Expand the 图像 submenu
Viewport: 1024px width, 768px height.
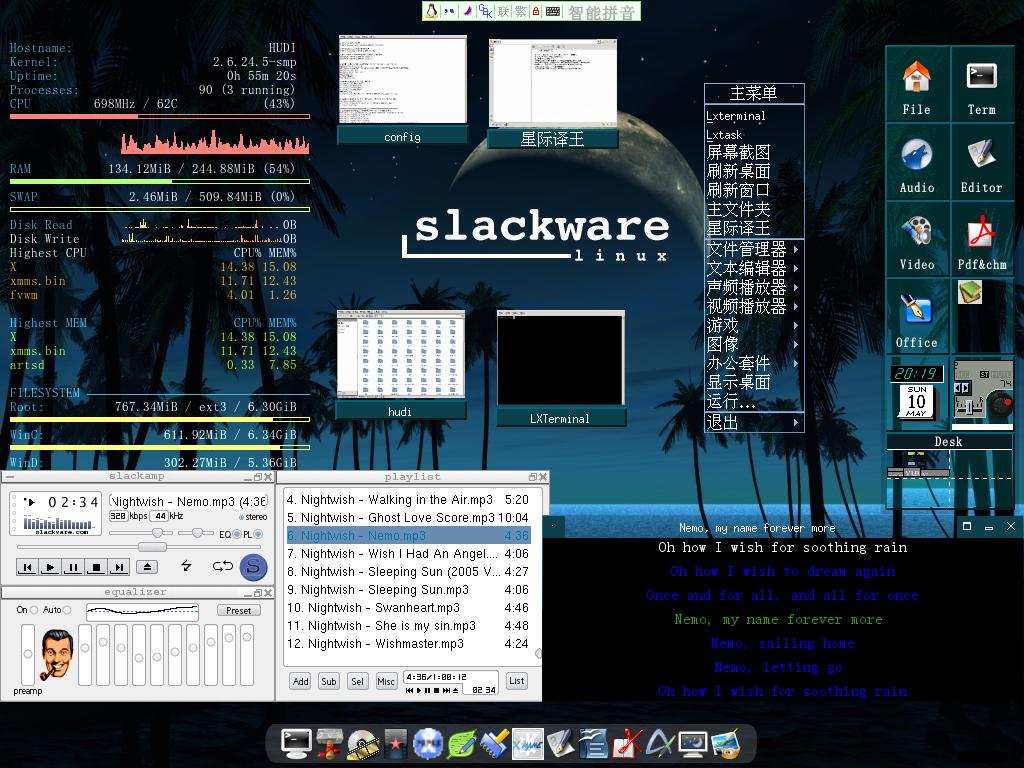coord(754,344)
